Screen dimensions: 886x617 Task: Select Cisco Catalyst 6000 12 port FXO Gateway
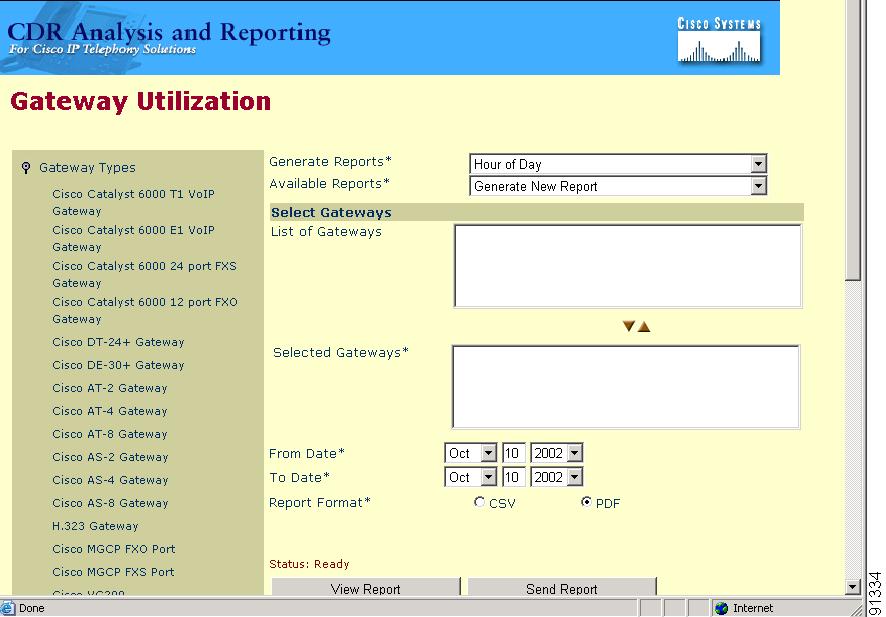click(x=145, y=311)
